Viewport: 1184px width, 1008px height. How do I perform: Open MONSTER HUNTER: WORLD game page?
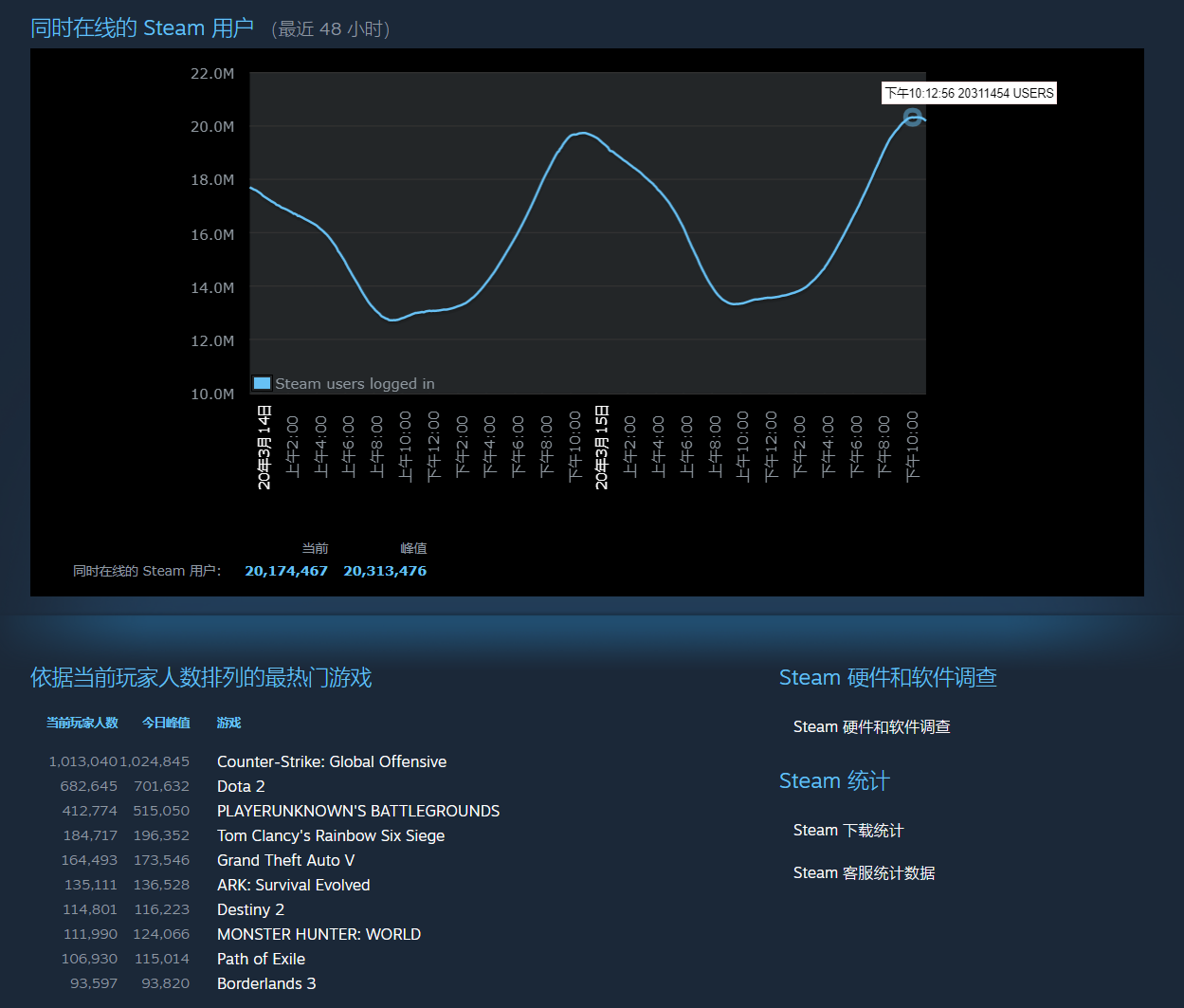click(319, 934)
